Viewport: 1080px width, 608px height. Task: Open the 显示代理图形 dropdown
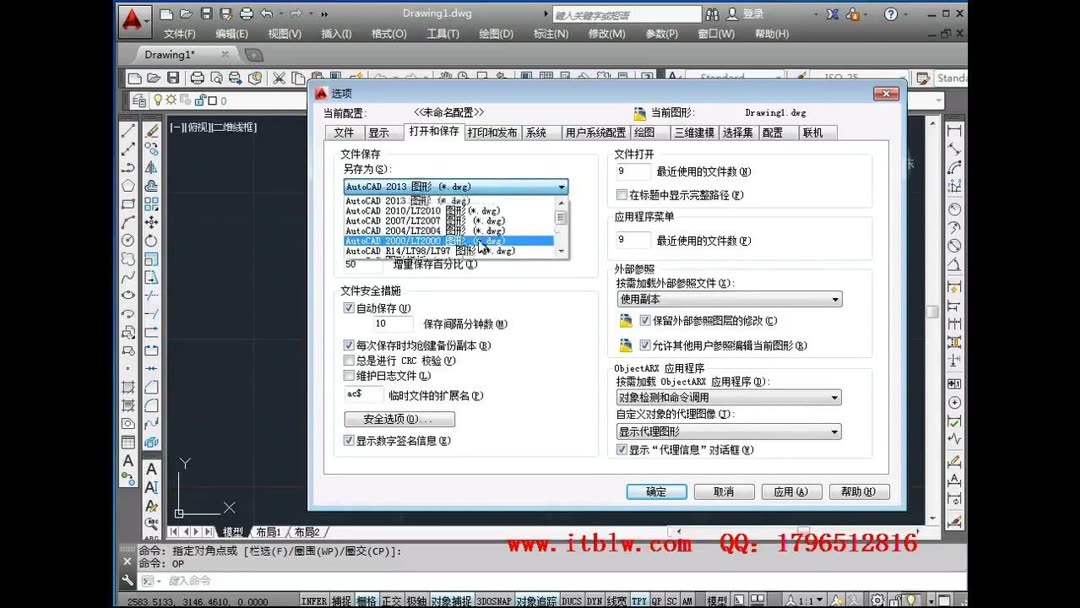728,431
